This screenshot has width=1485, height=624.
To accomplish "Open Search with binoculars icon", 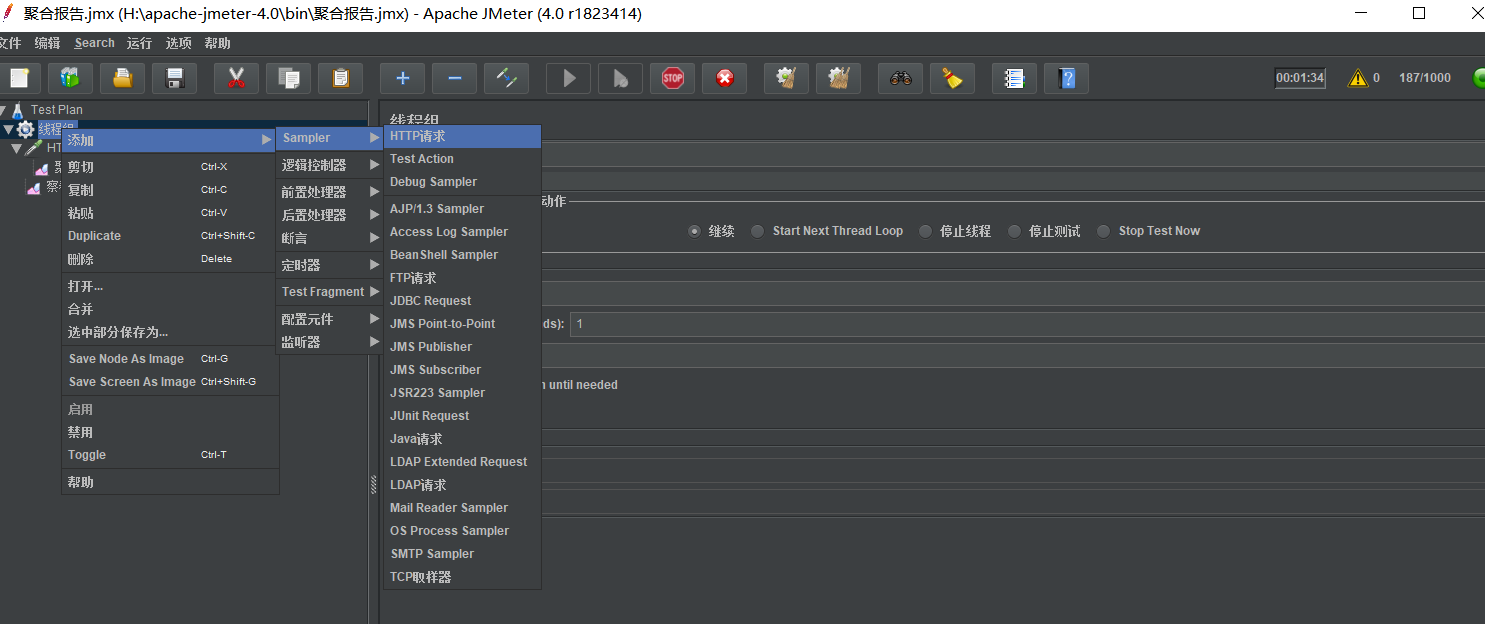I will (900, 78).
